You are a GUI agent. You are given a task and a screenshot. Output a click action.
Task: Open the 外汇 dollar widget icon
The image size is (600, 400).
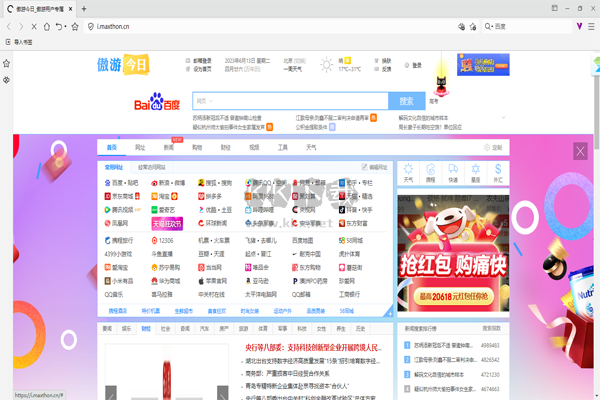(x=498, y=173)
